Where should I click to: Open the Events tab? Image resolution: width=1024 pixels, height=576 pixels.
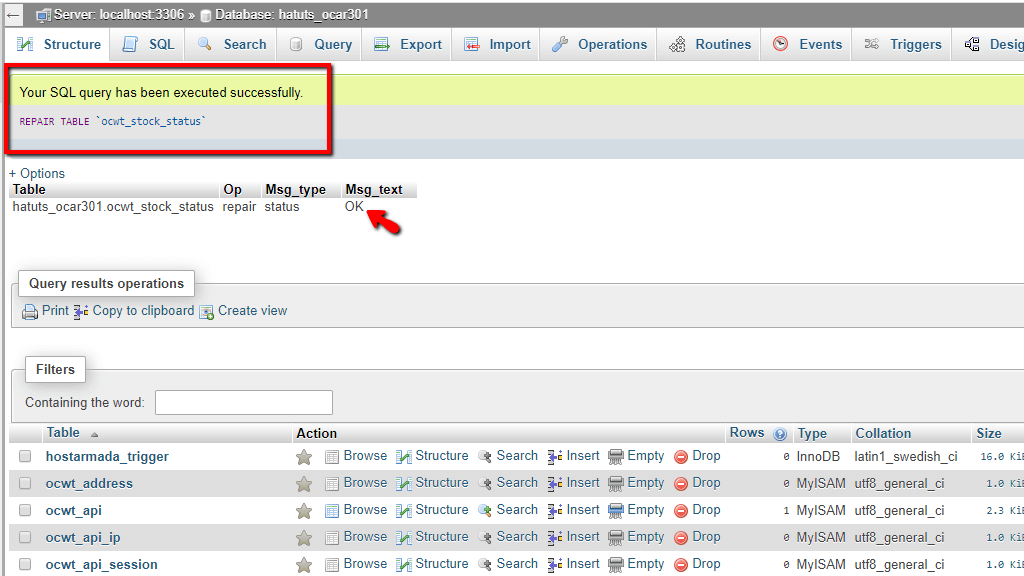click(807, 44)
